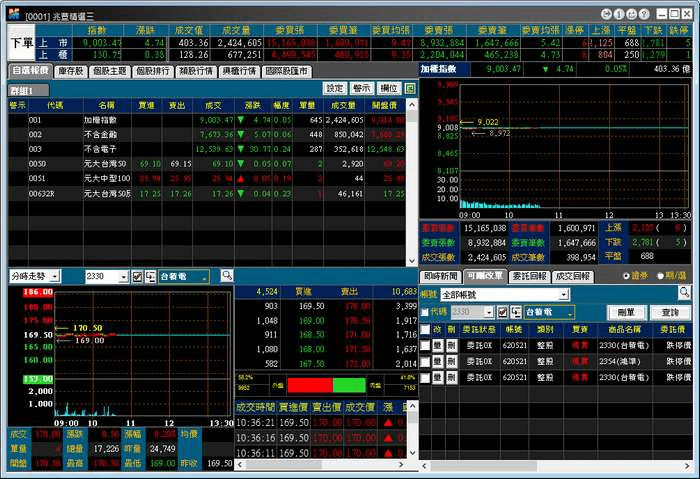Open the 2330 stock code dropdown above the chart
The width and height of the screenshot is (700, 479).
pyautogui.click(x=124, y=275)
